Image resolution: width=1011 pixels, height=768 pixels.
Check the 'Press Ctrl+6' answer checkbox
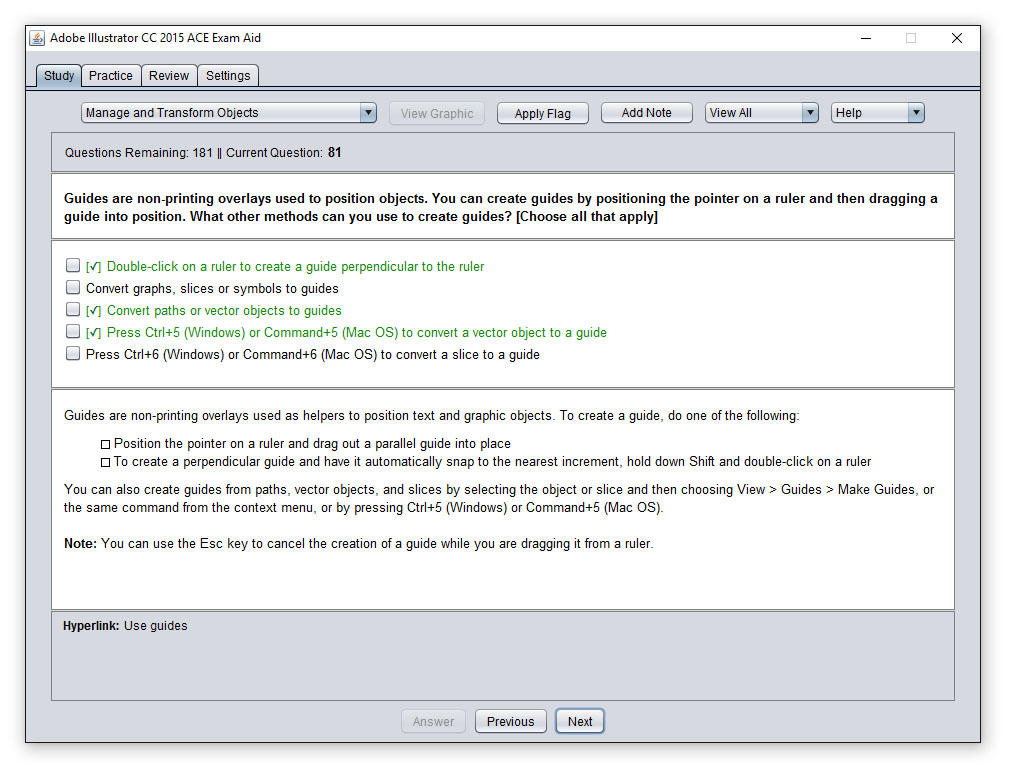73,353
